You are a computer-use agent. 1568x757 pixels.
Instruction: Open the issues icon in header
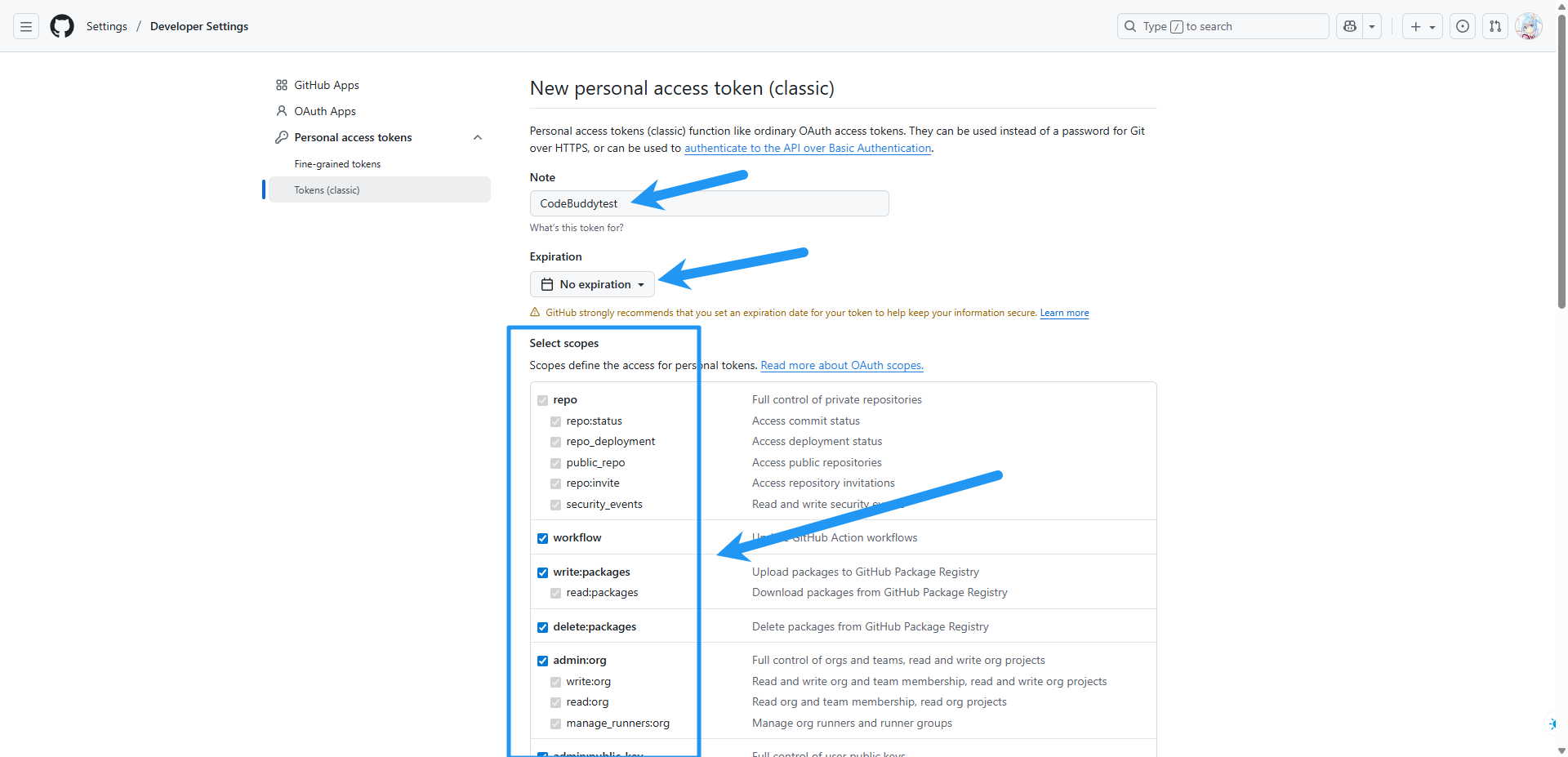coord(1463,27)
